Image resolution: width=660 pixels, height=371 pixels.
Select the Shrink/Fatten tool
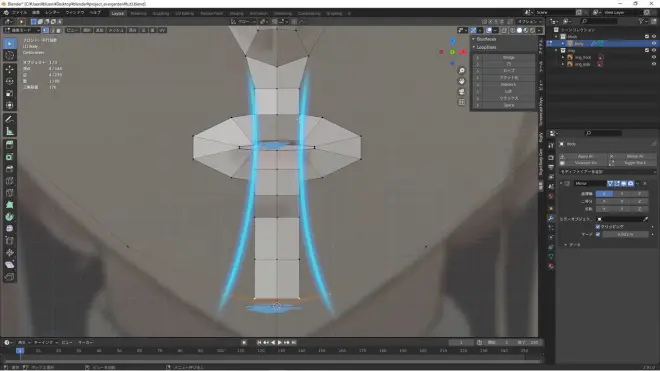(x=10, y=253)
